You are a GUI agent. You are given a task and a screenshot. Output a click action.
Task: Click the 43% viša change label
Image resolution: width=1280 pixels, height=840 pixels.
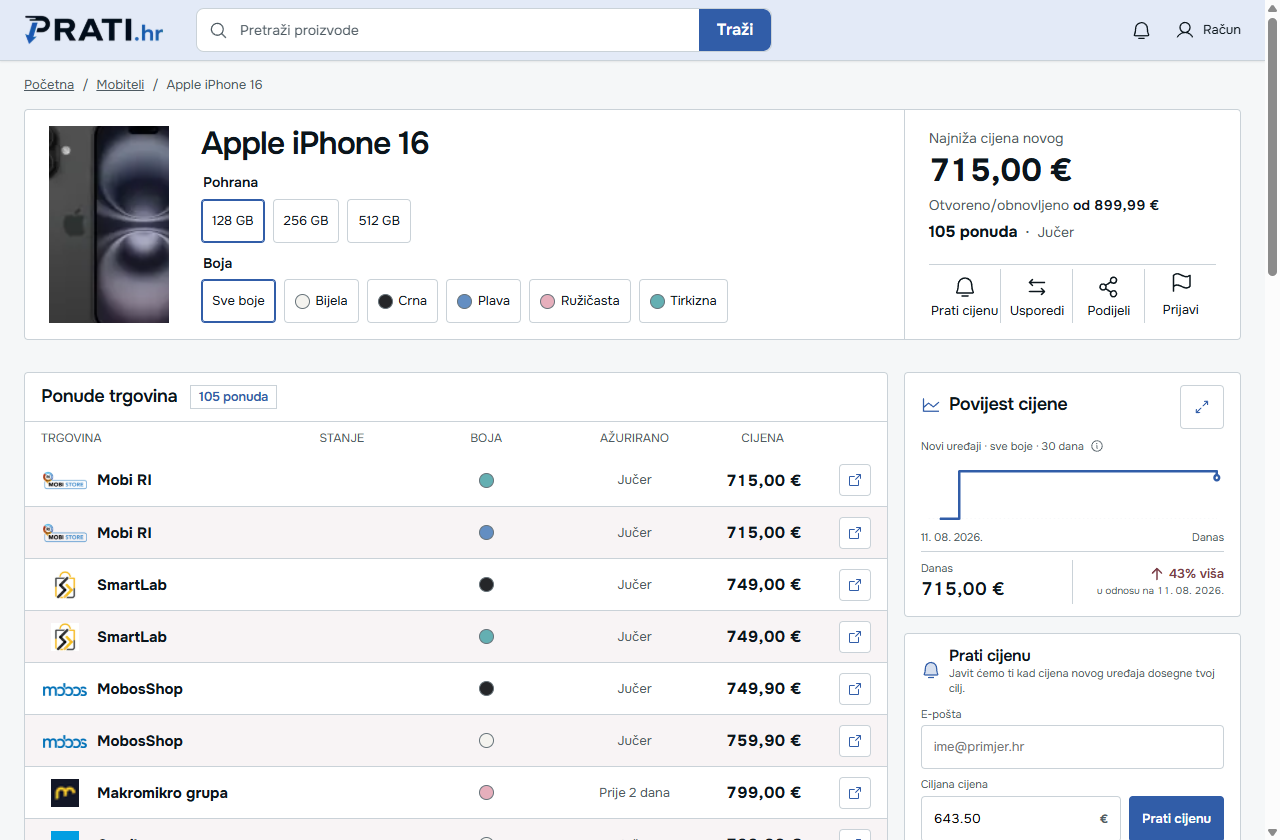click(x=1187, y=574)
